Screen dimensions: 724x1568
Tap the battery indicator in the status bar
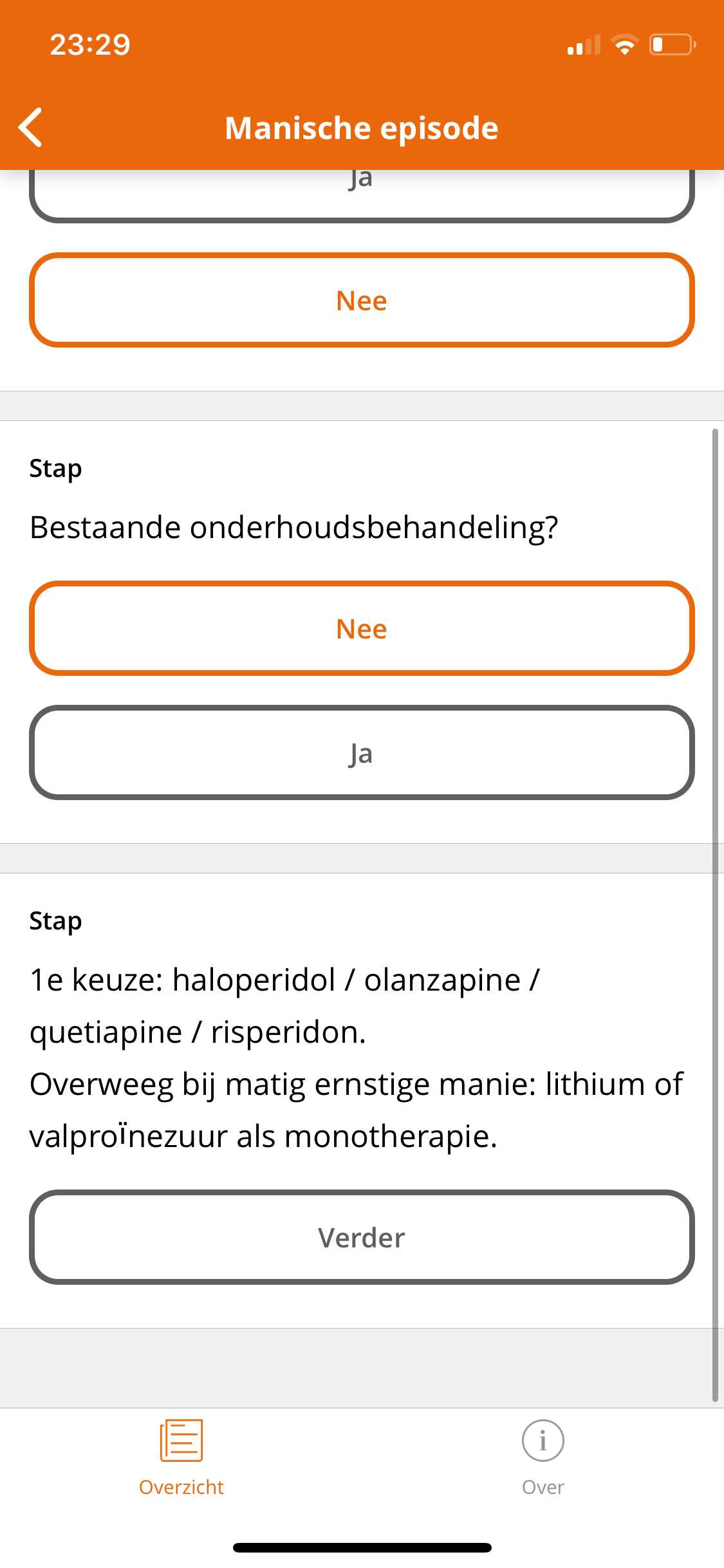click(x=670, y=44)
